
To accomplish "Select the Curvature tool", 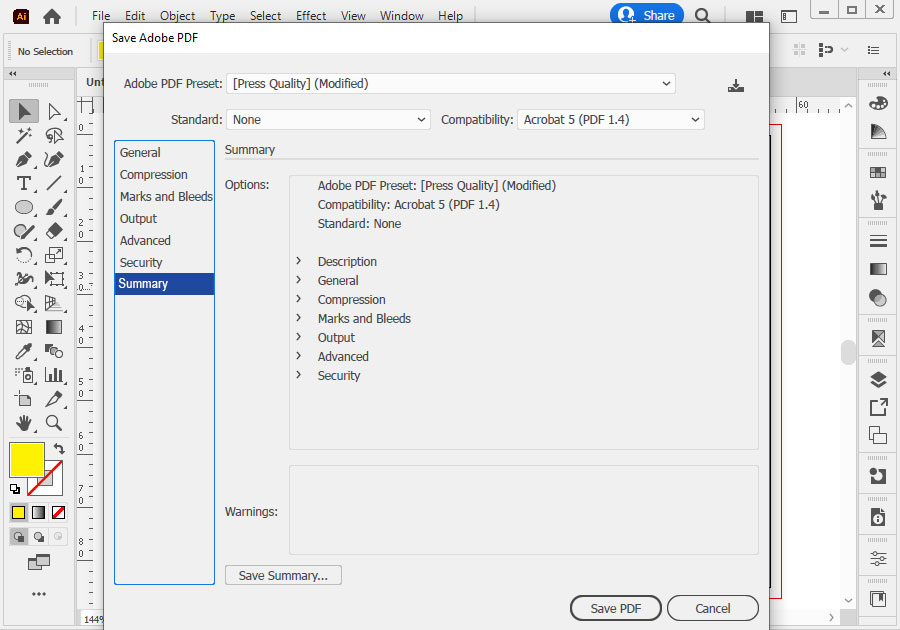I will pos(53,159).
